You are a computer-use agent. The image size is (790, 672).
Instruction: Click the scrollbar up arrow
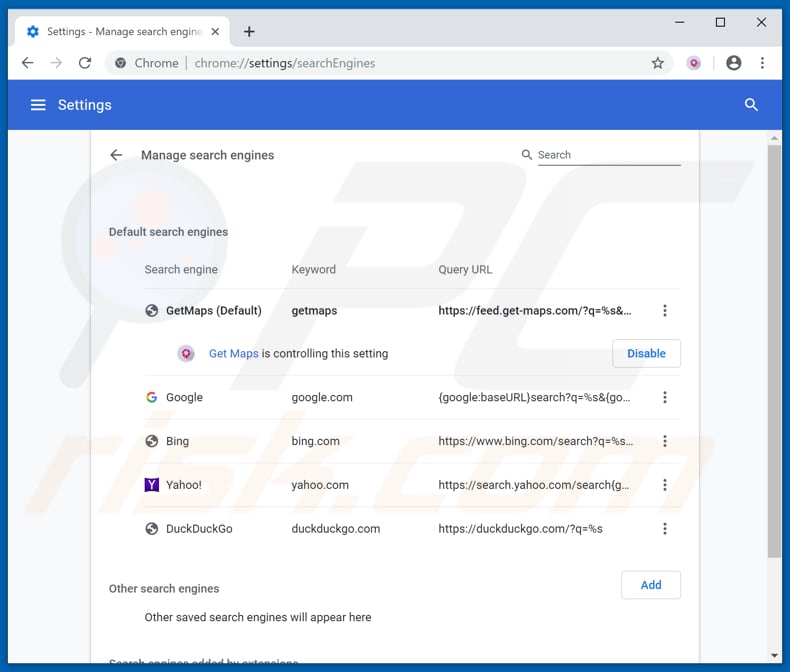[774, 138]
